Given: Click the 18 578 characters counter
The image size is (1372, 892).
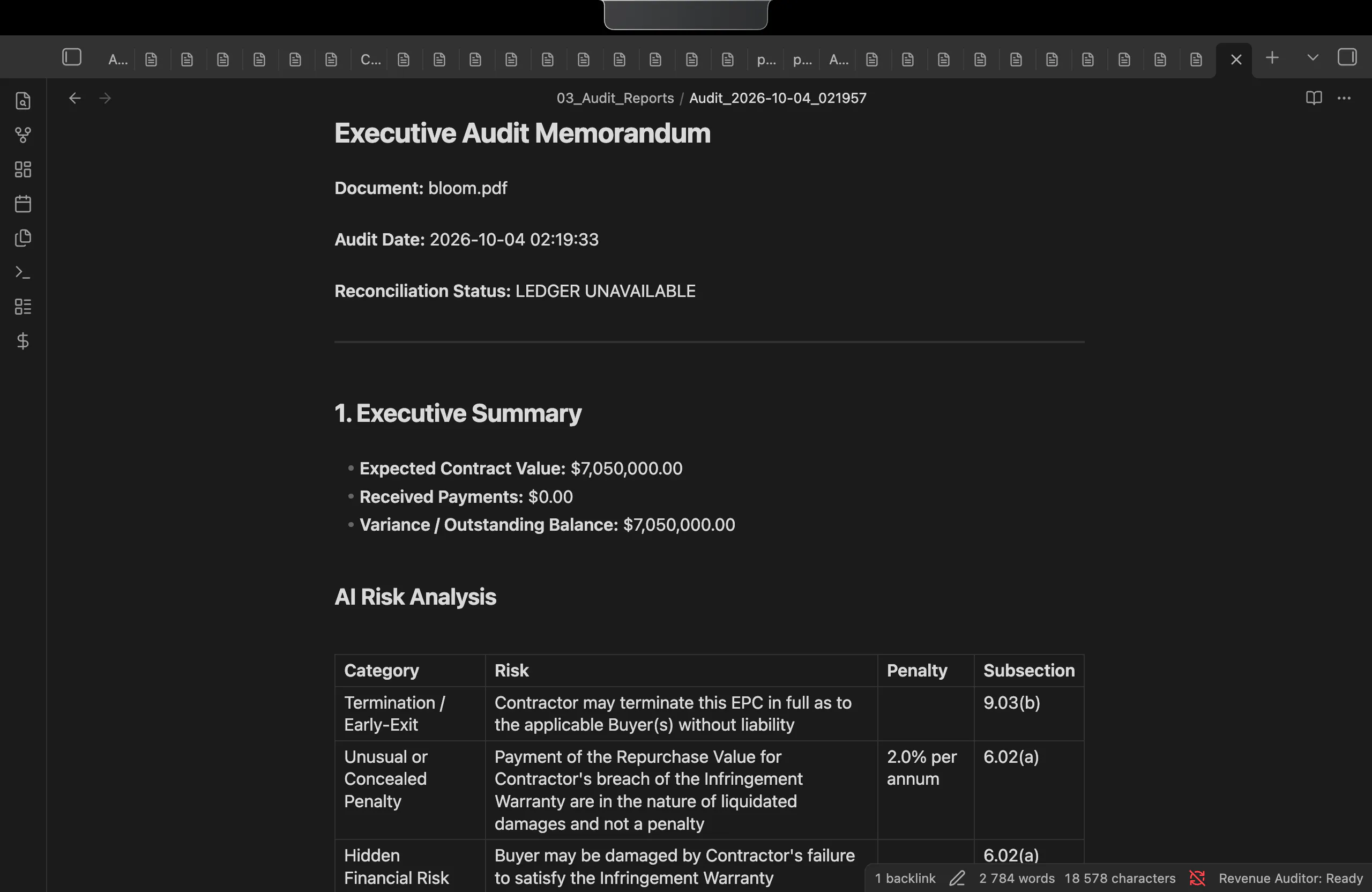Looking at the screenshot, I should coord(1120,878).
